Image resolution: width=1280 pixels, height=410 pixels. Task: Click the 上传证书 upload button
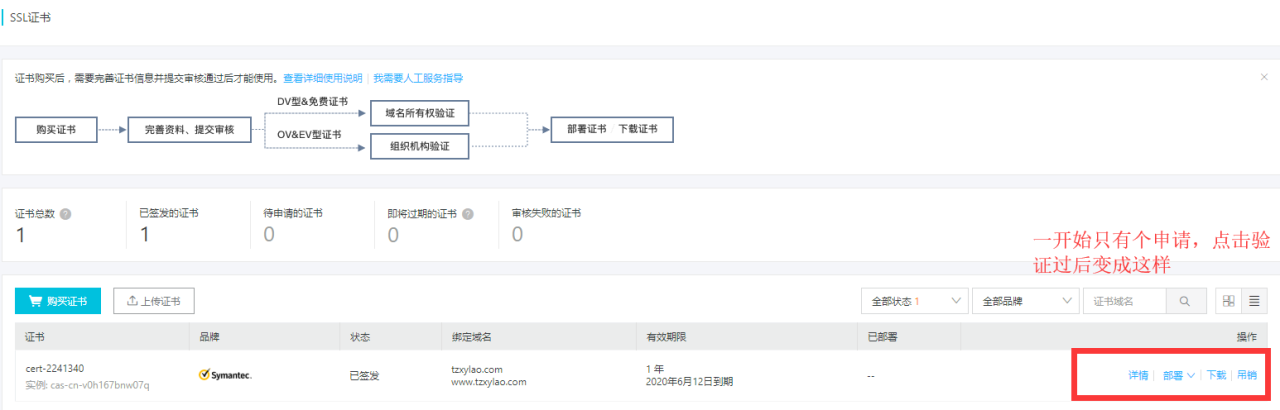(x=154, y=301)
